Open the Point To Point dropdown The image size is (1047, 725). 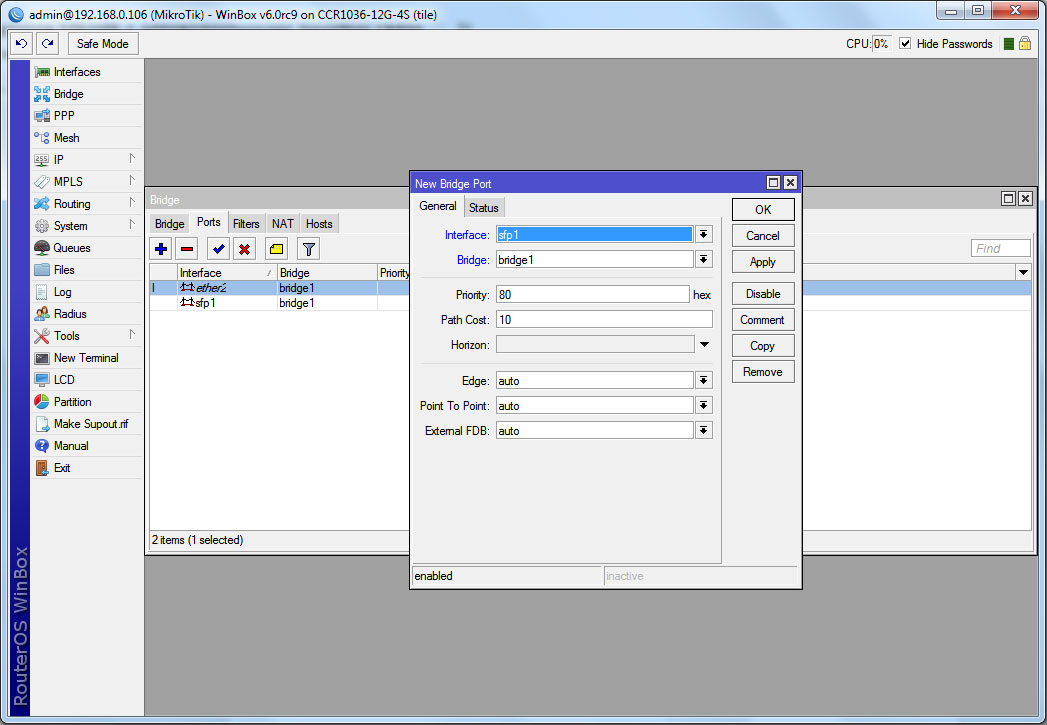(704, 405)
